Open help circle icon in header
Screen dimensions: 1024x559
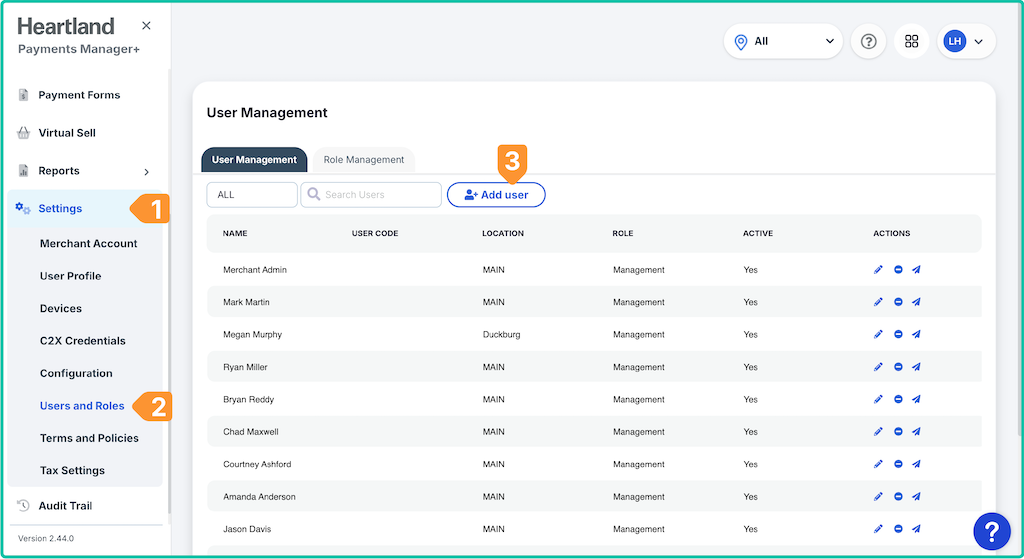(868, 41)
